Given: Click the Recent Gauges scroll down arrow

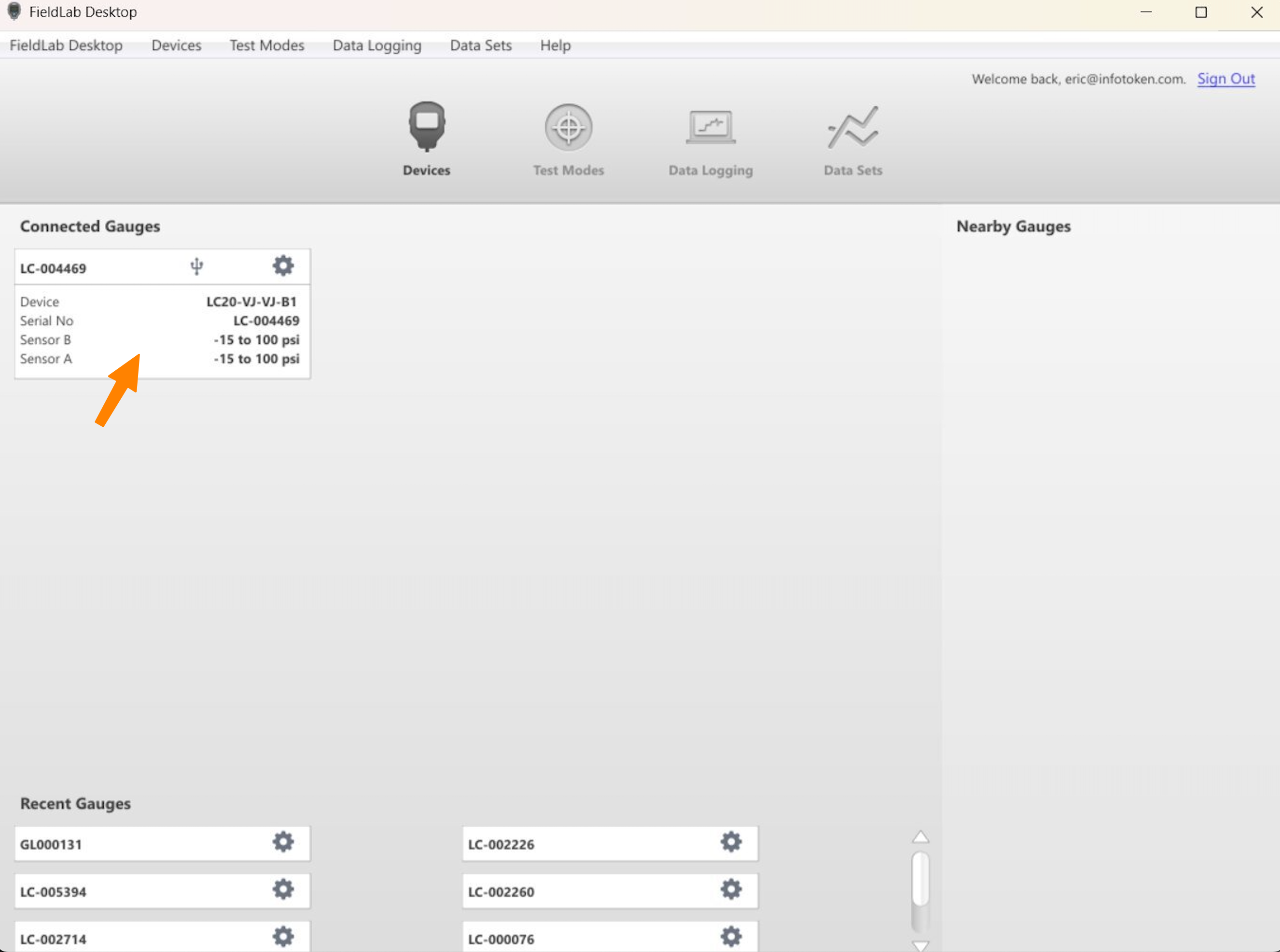Looking at the screenshot, I should coord(920,945).
